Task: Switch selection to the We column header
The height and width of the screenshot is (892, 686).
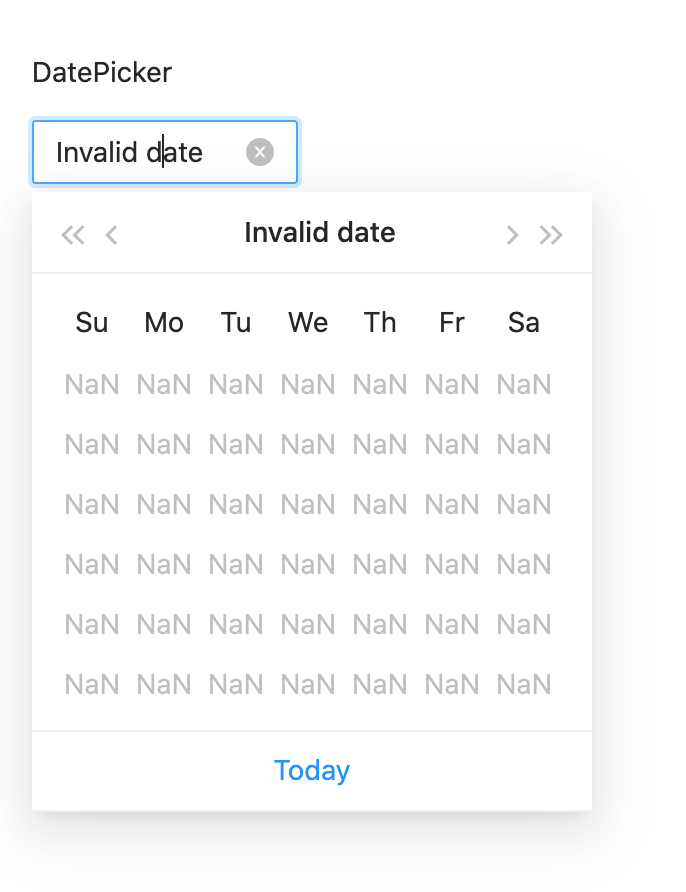Action: tap(308, 322)
